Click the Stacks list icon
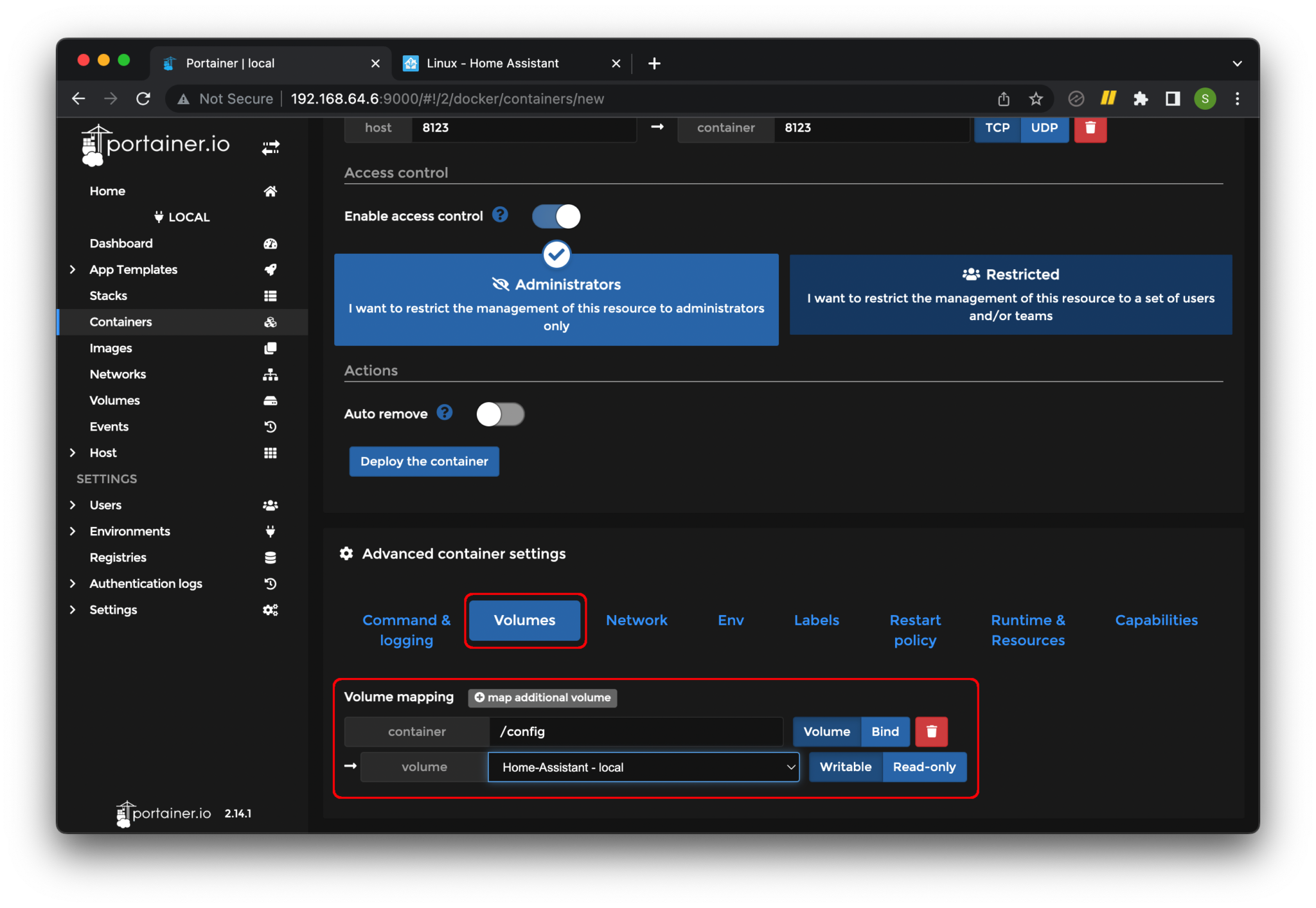The image size is (1316, 908). pos(270,296)
